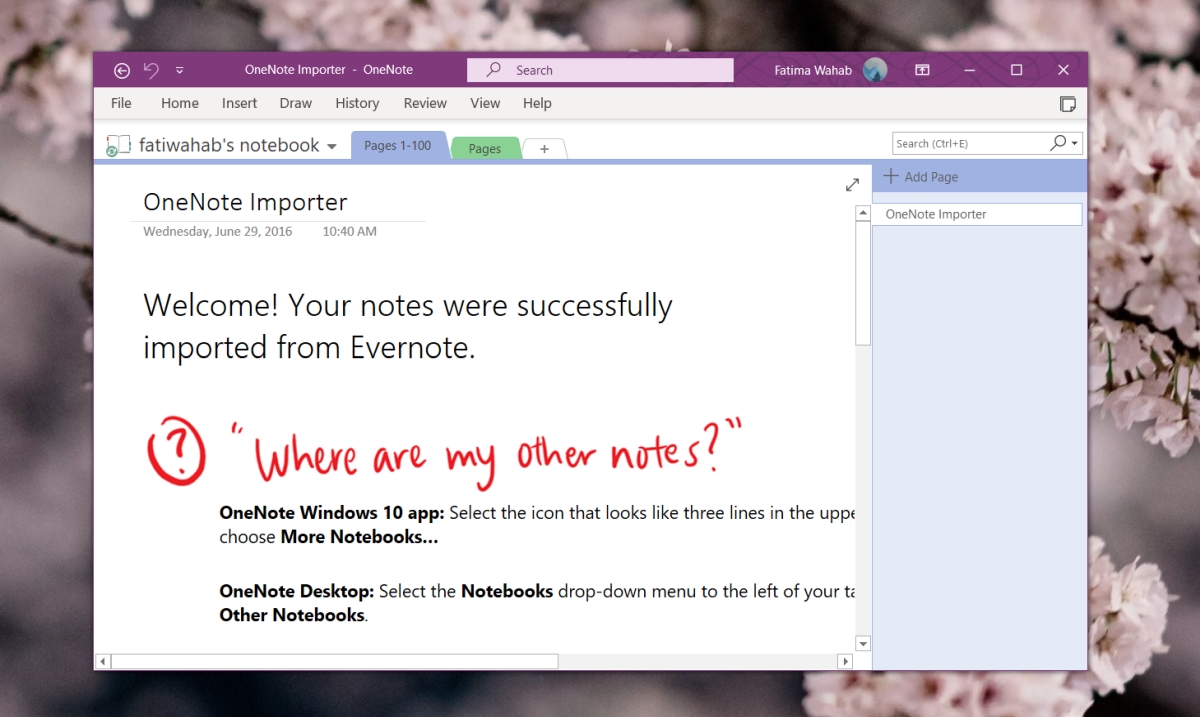The width and height of the screenshot is (1200, 717).
Task: Click the search magnifier in the page search box
Action: (1057, 143)
